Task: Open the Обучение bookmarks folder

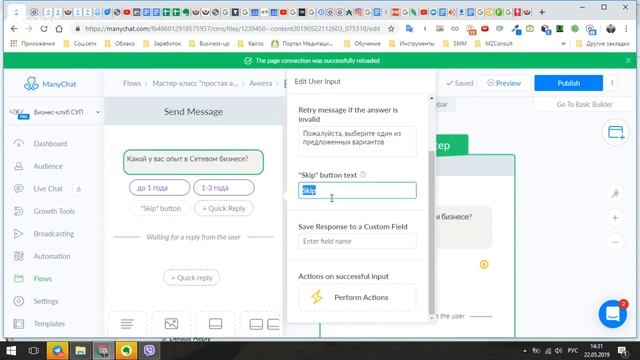Action: click(362, 43)
